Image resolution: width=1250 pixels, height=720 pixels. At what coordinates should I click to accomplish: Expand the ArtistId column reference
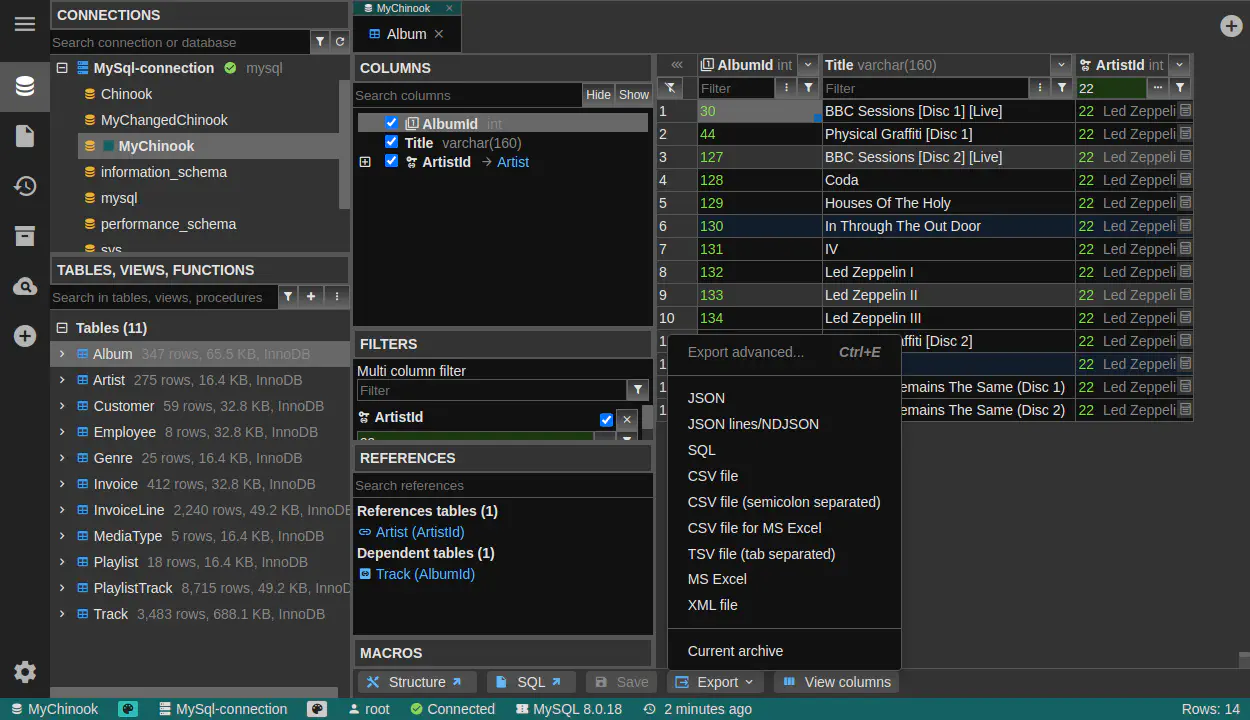[x=365, y=162]
